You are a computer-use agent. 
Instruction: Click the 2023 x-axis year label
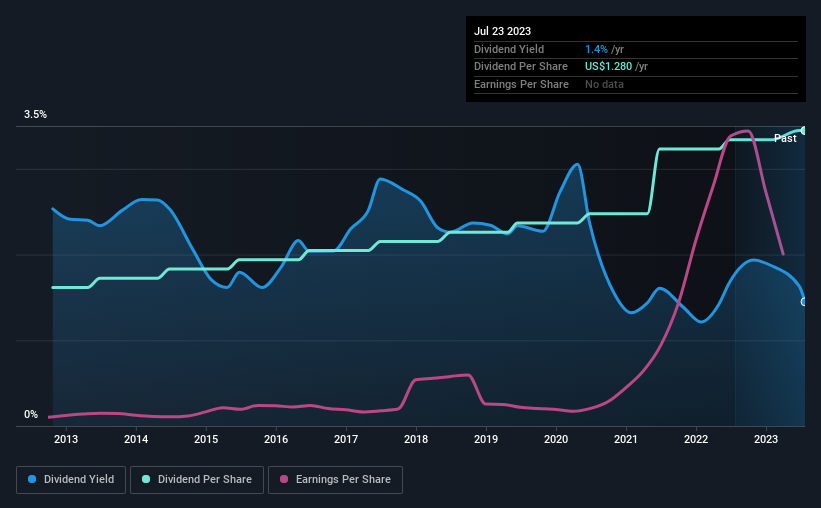tap(766, 439)
